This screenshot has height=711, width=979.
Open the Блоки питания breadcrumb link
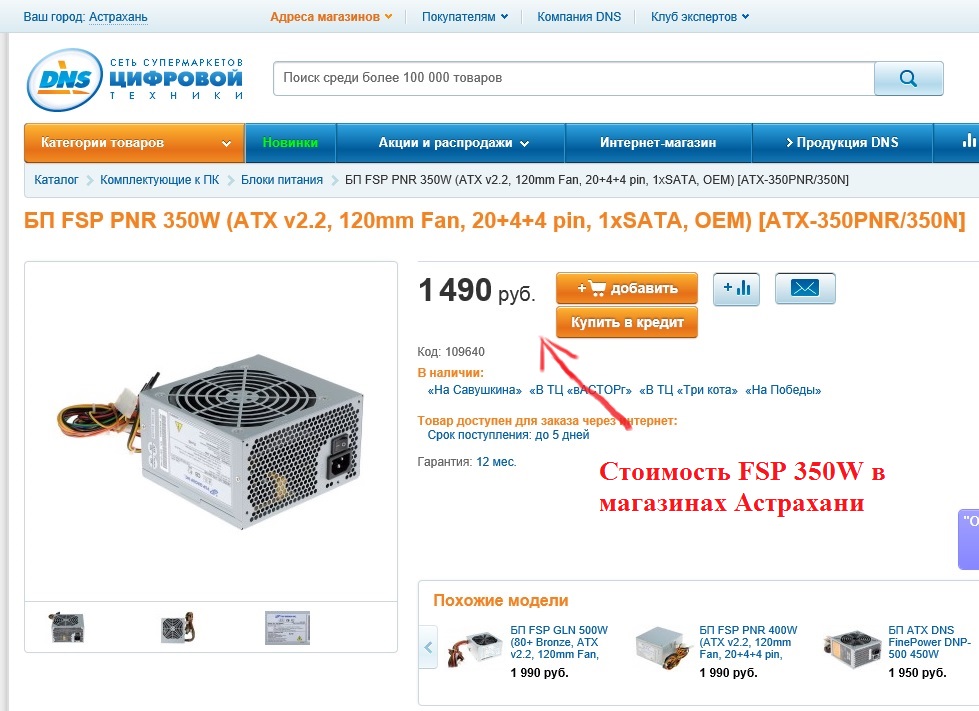282,180
